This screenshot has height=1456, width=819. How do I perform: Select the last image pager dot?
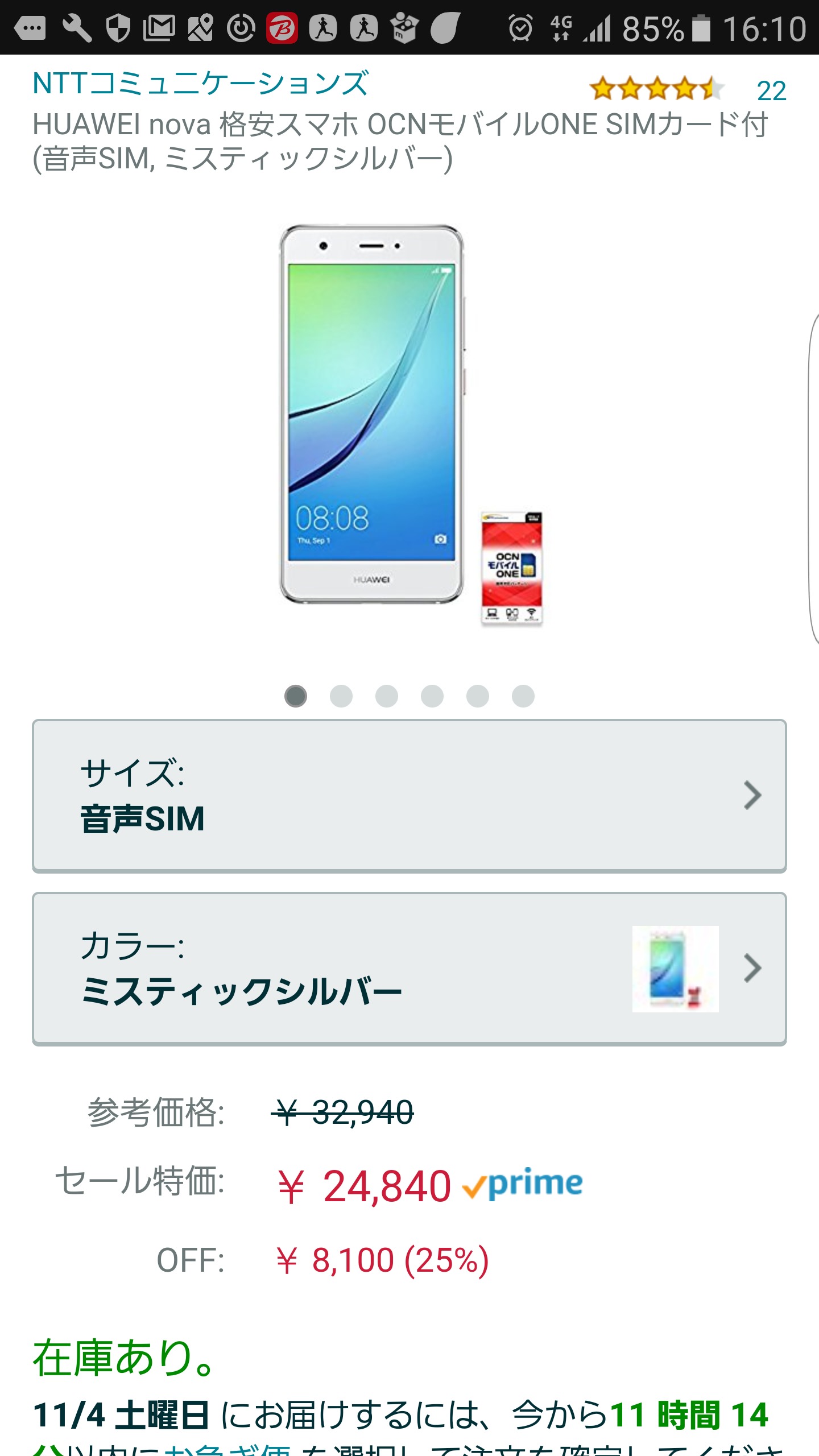[x=523, y=696]
